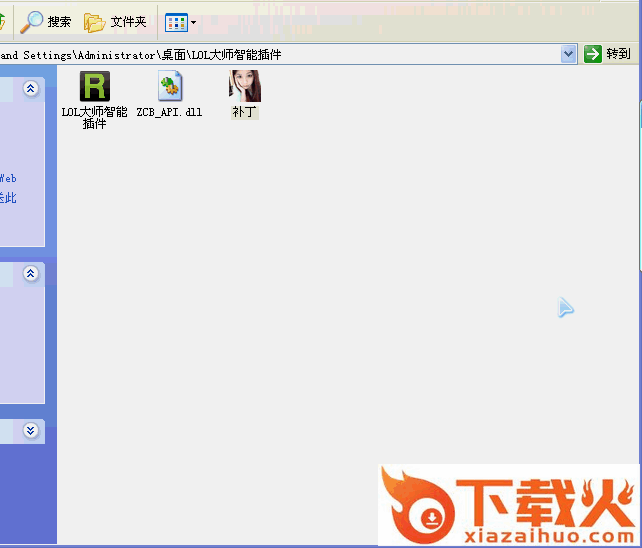This screenshot has height=548, width=642.
Task: Open the Views dropdown arrow
Action: tap(193, 22)
